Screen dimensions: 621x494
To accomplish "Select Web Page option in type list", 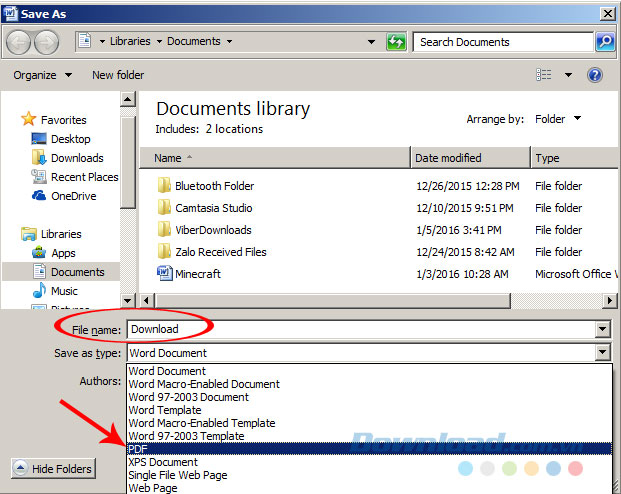I will pyautogui.click(x=369, y=488).
